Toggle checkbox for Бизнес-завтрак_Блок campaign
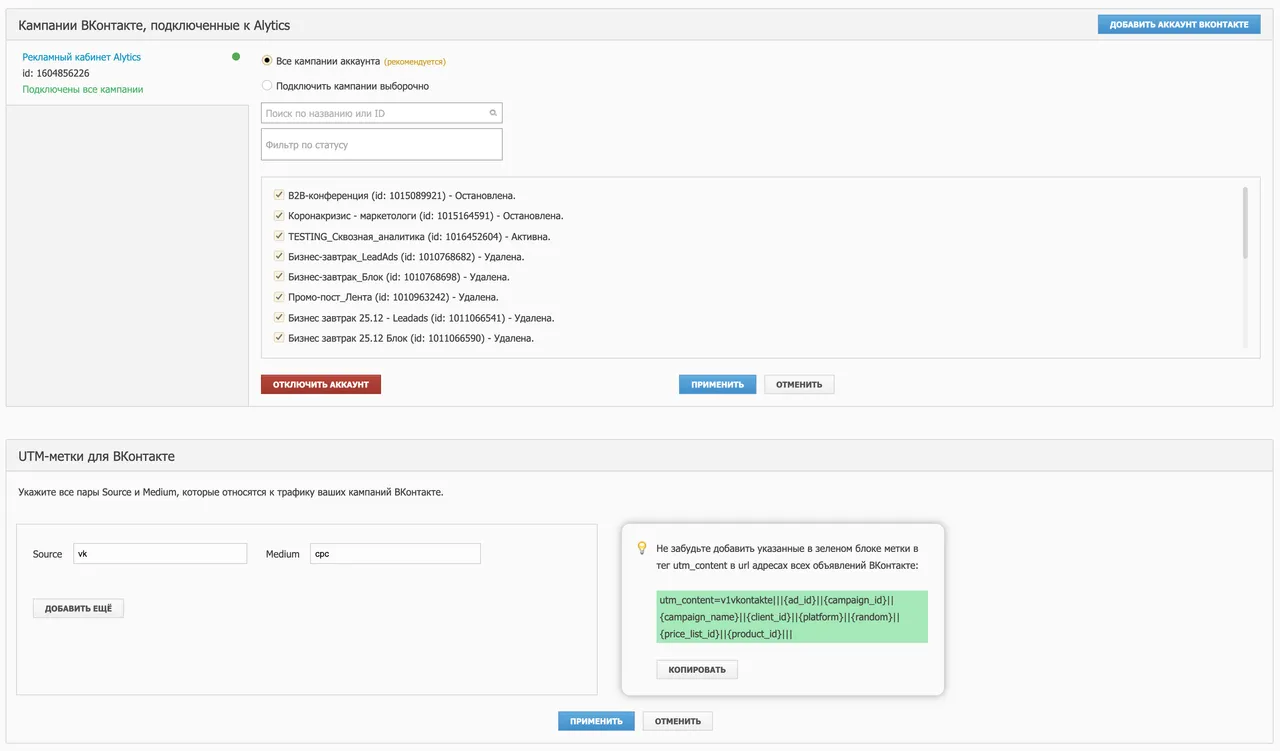Image resolution: width=1280 pixels, height=751 pixels. pyautogui.click(x=279, y=277)
